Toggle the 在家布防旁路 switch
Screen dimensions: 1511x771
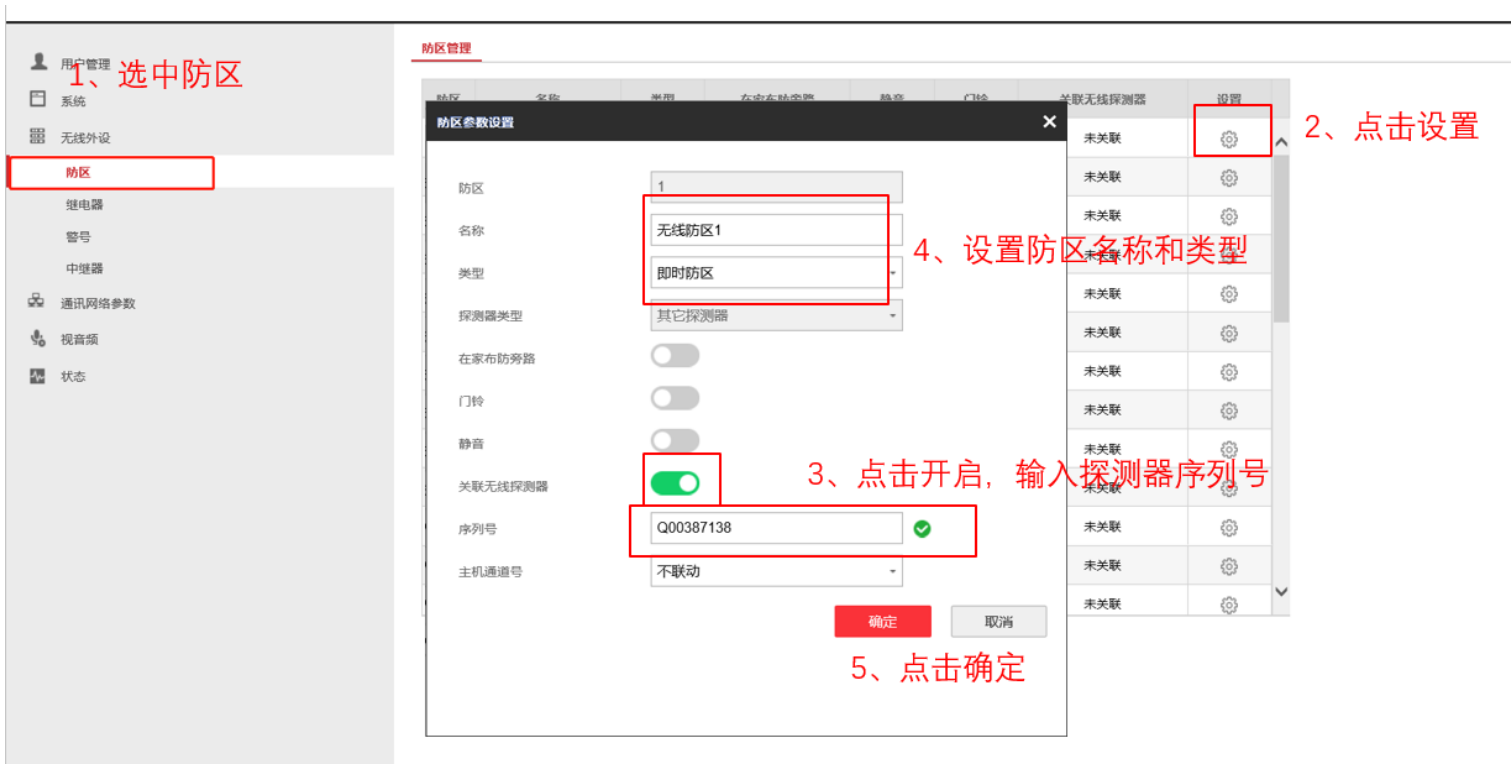(x=675, y=356)
